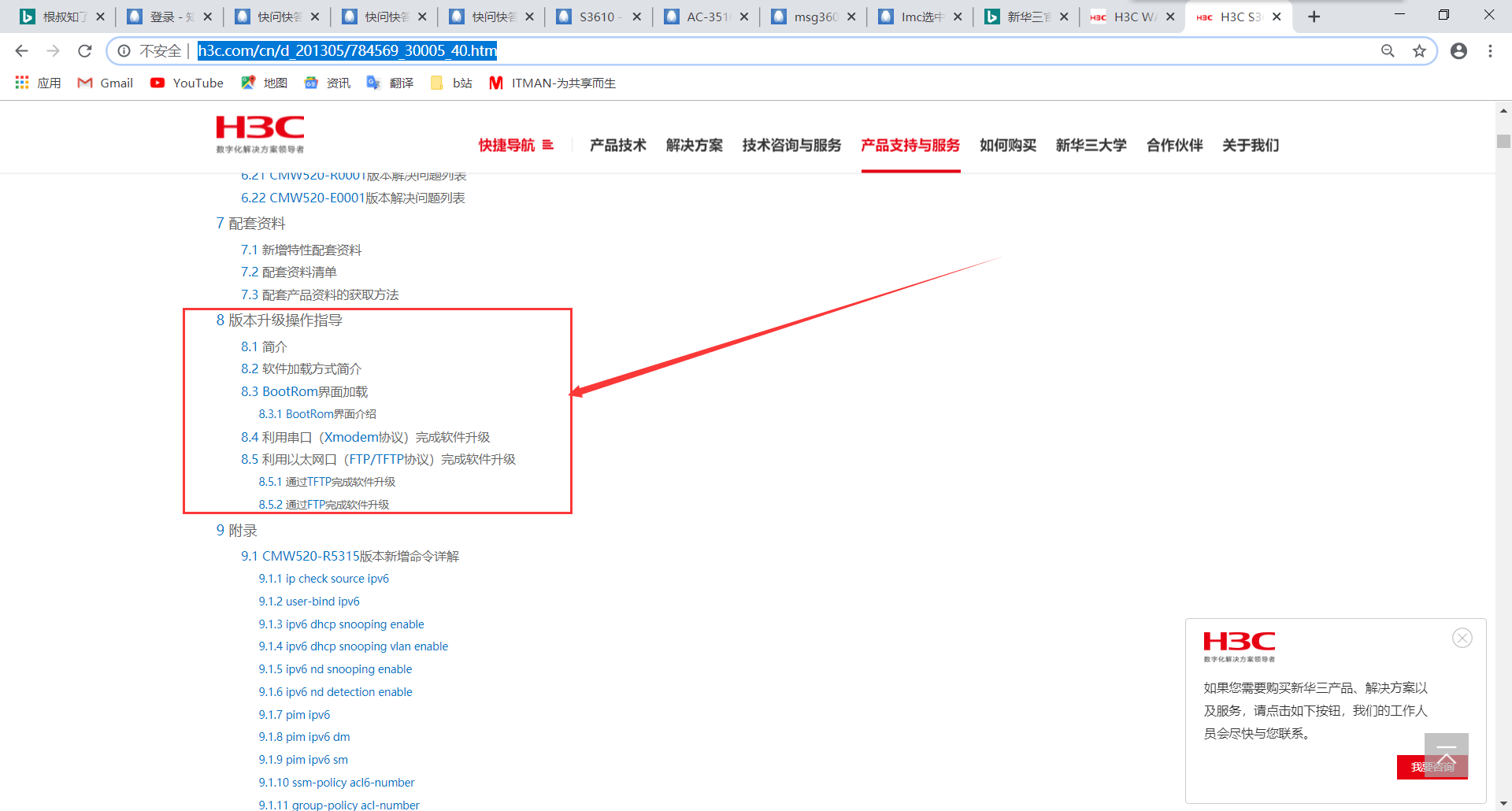Open link 8.3 BootRom界面加载

click(x=305, y=391)
